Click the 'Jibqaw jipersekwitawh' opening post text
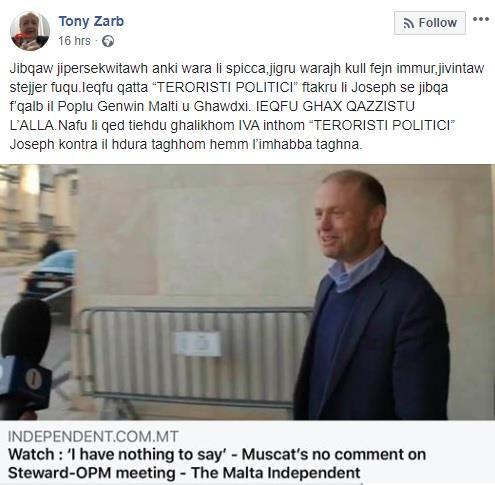Screen dimensions: 495x485 [x=78, y=68]
